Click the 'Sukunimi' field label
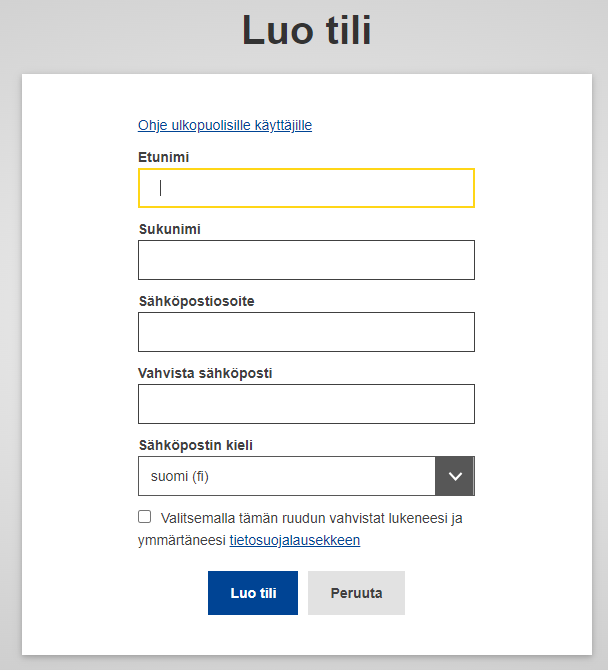The width and height of the screenshot is (608, 670). (x=169, y=229)
